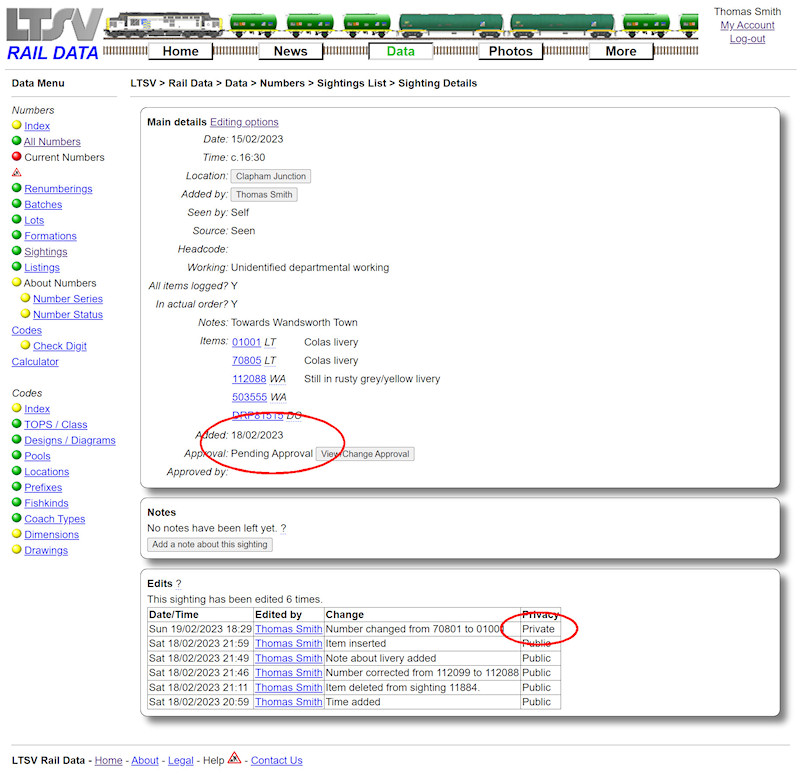
Task: Open the Sightings List breadcrumb link
Action: (x=352, y=83)
